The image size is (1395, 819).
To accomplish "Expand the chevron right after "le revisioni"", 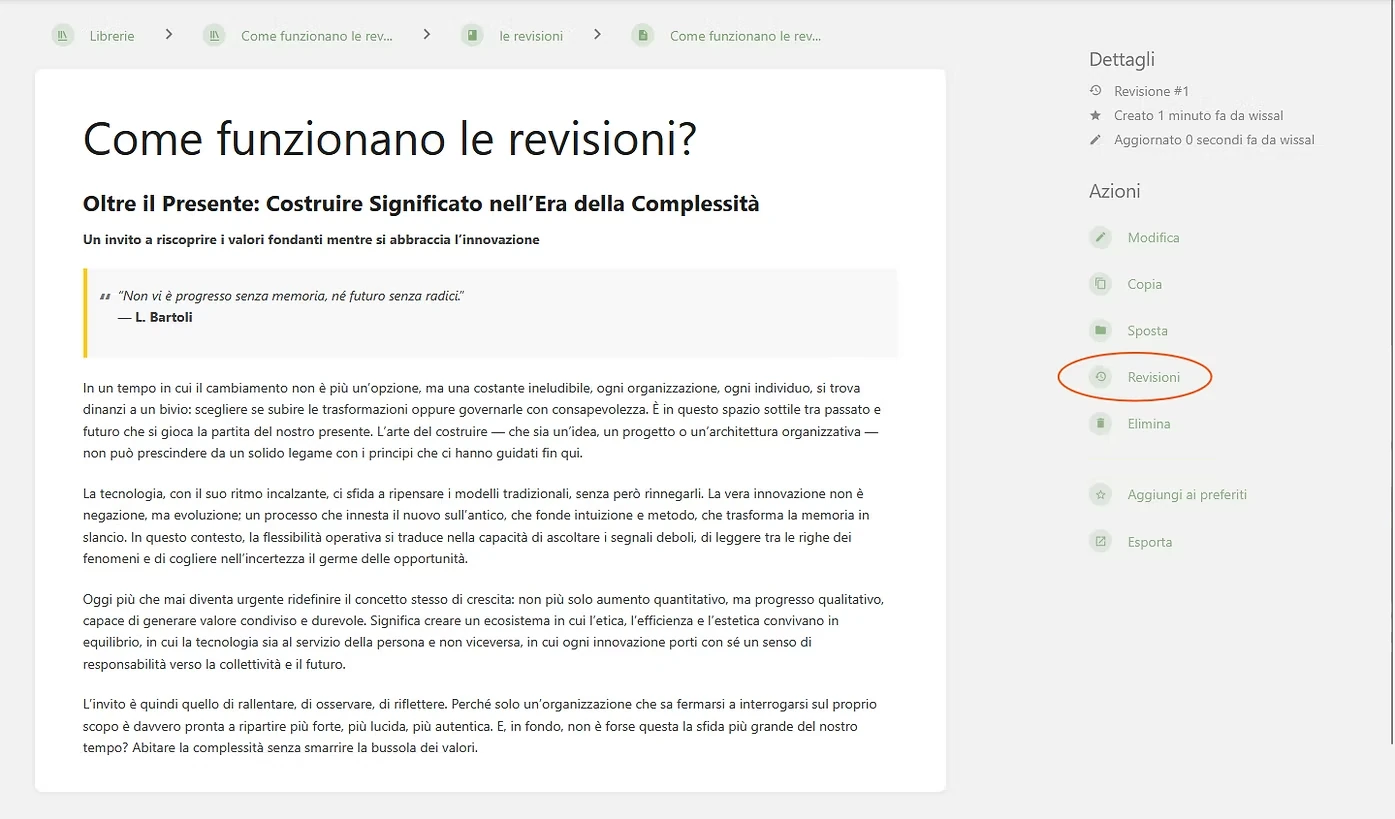I will (597, 35).
